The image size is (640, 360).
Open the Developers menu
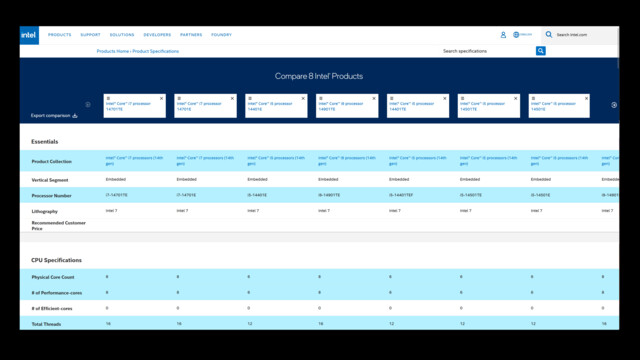(157, 35)
